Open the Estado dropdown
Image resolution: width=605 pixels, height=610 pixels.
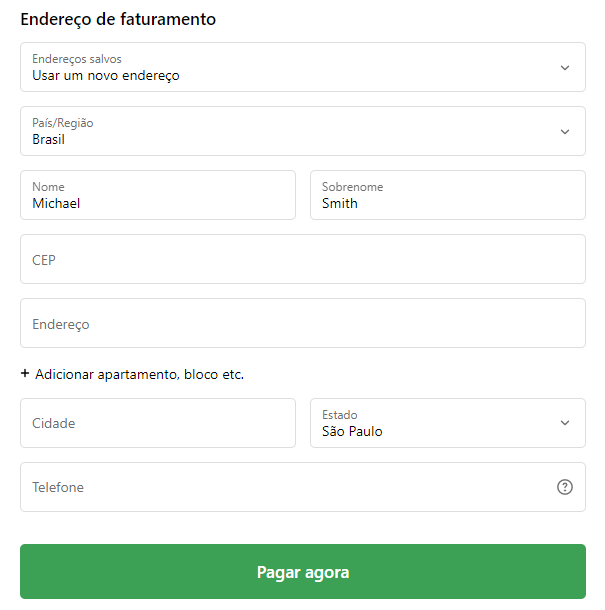coord(447,423)
